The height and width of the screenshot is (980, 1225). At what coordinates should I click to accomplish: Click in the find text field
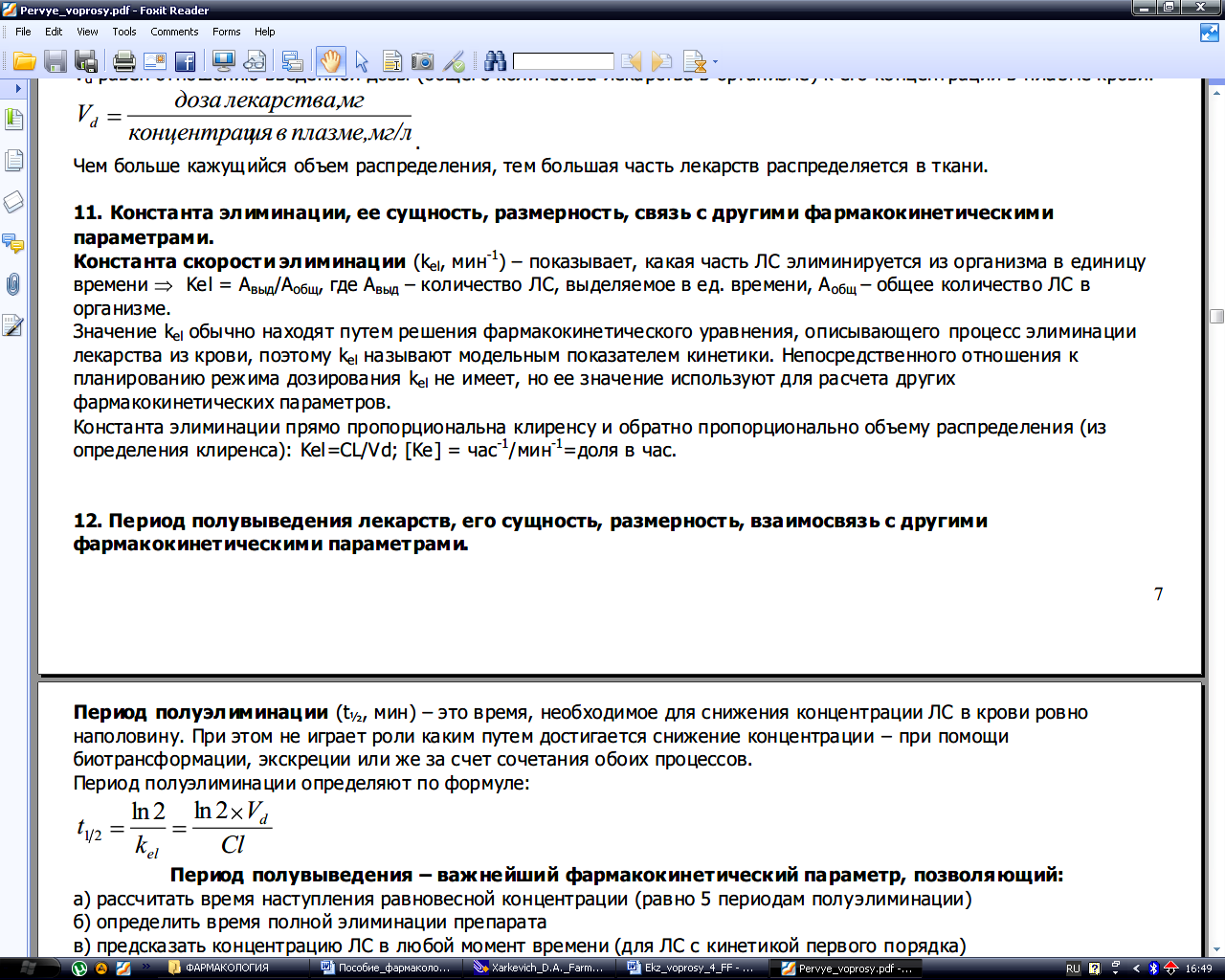[563, 61]
